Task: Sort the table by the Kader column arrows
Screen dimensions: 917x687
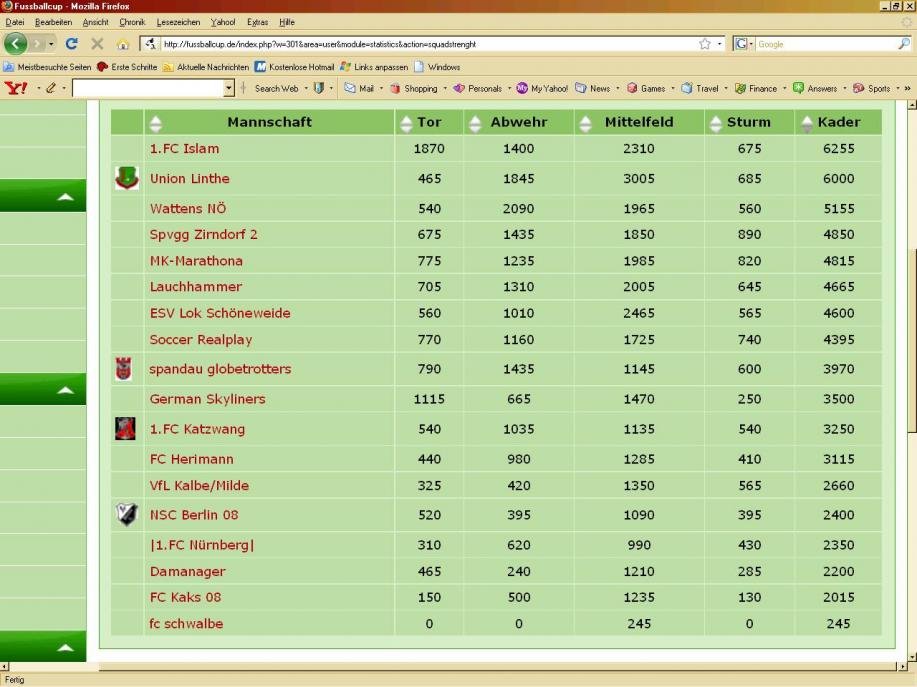Action: coord(806,123)
